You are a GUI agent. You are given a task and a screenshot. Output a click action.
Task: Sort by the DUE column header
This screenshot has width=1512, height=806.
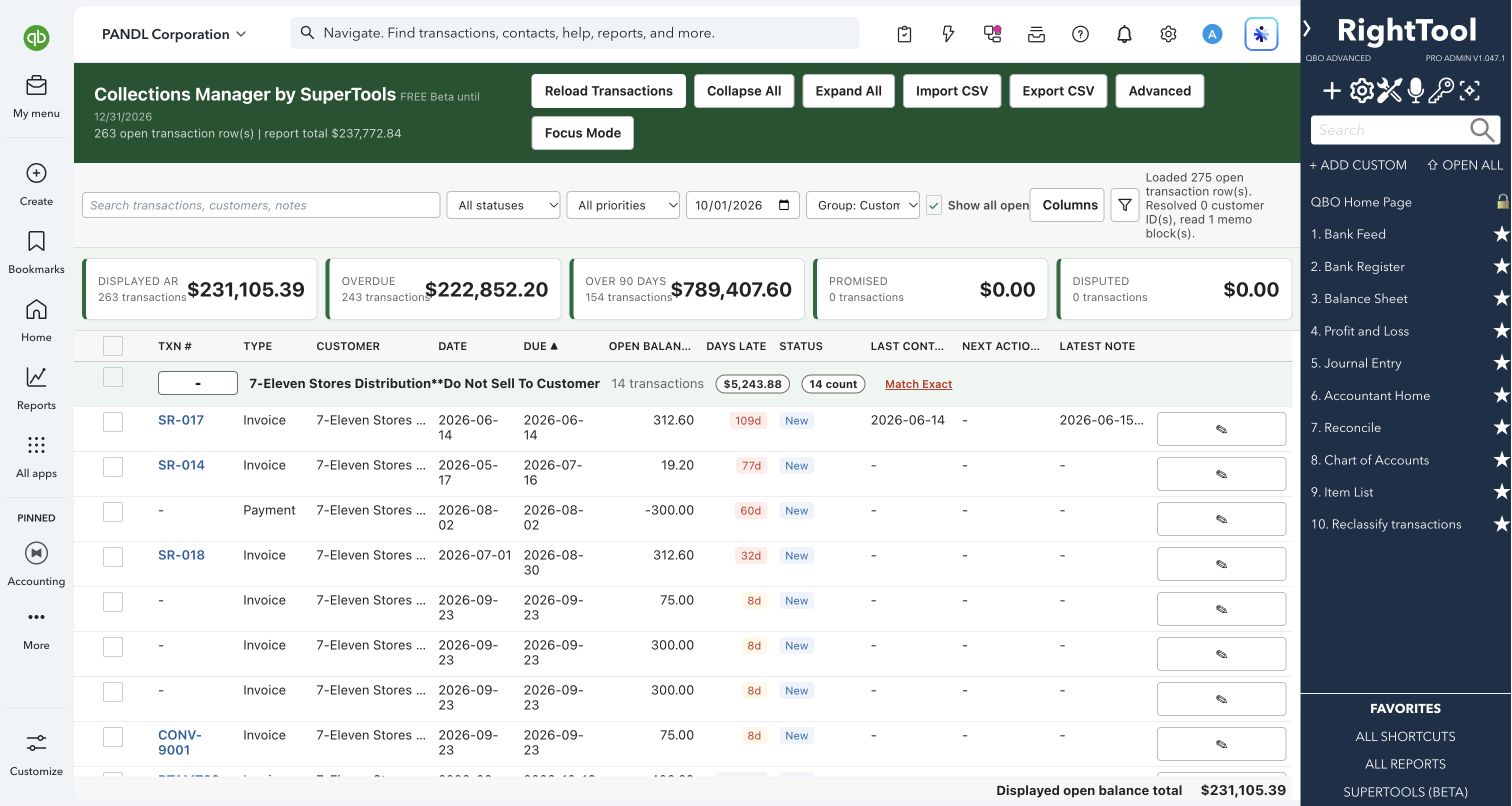tap(540, 346)
